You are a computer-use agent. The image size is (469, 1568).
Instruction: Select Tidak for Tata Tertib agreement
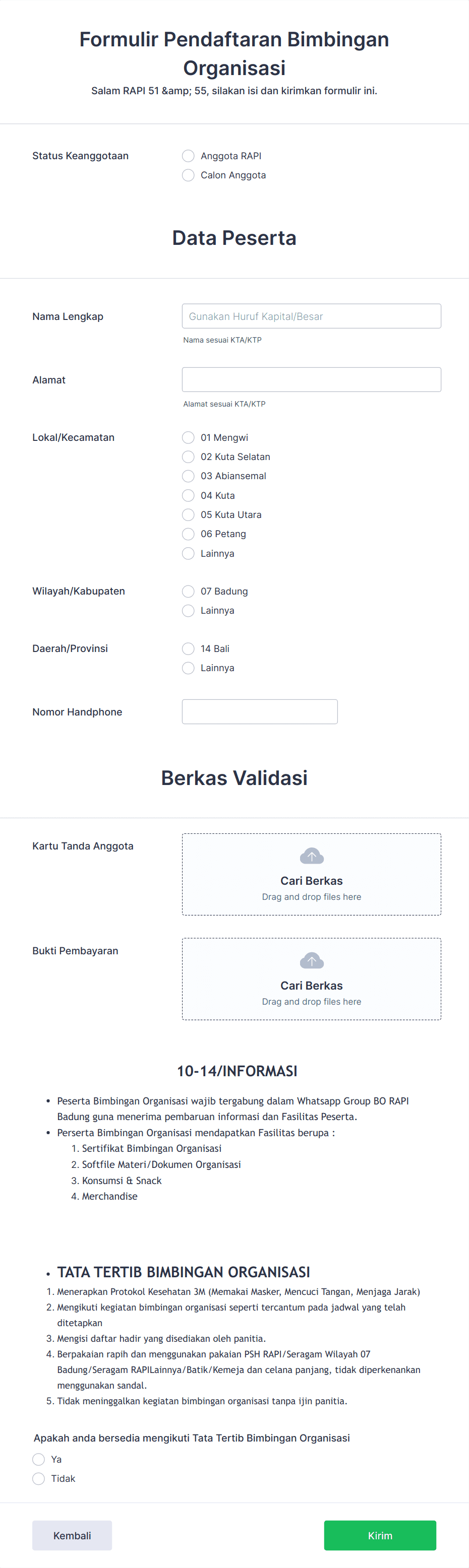point(38,1478)
